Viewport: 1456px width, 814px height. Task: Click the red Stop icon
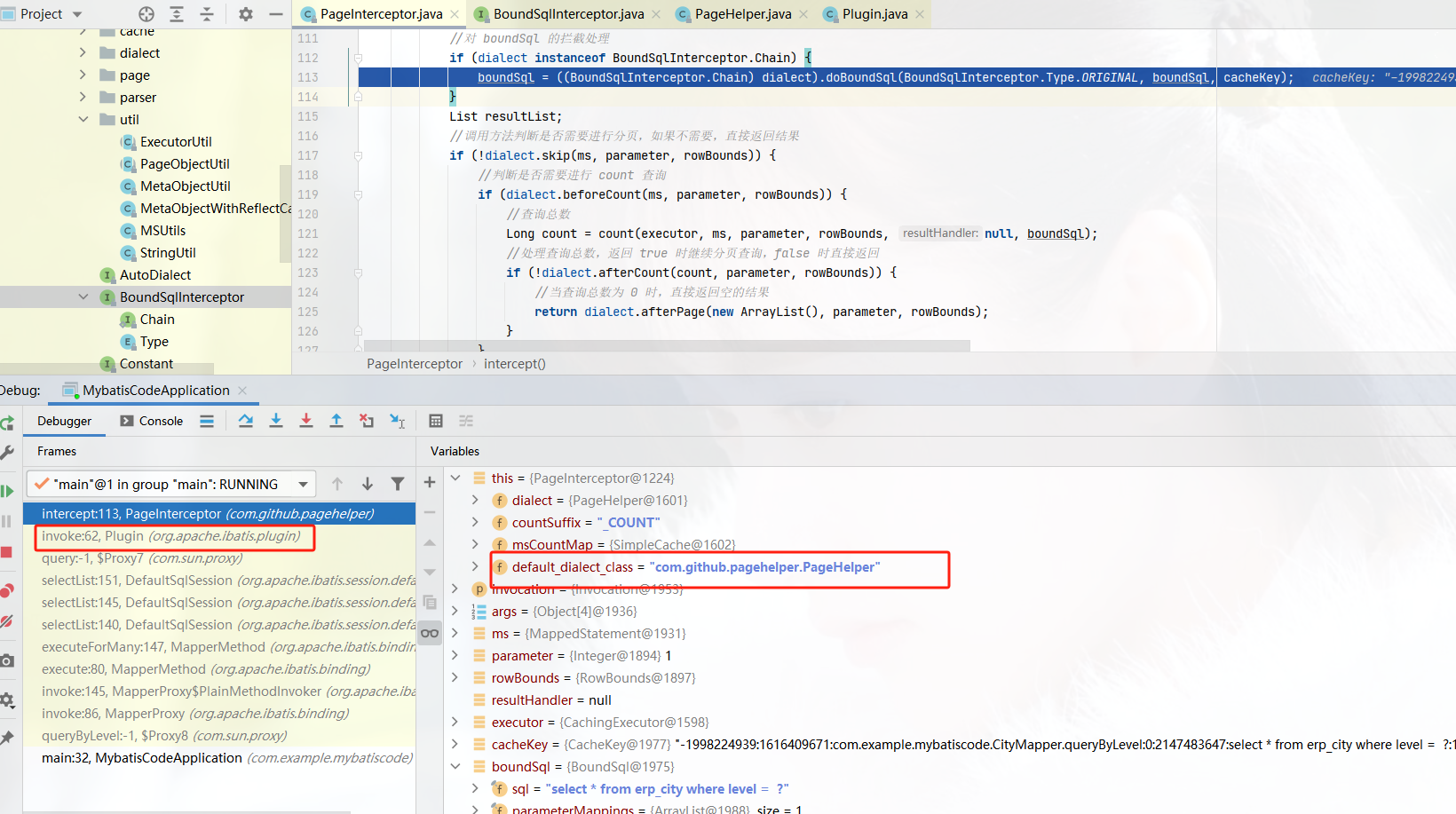(6, 552)
